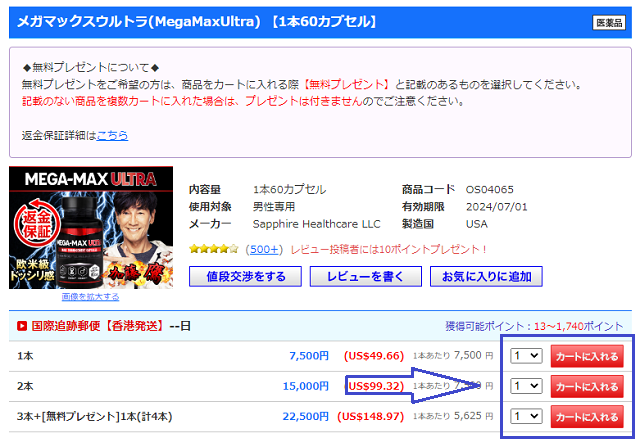Add the 3本+無料プレゼント option to cart

click(x=587, y=416)
